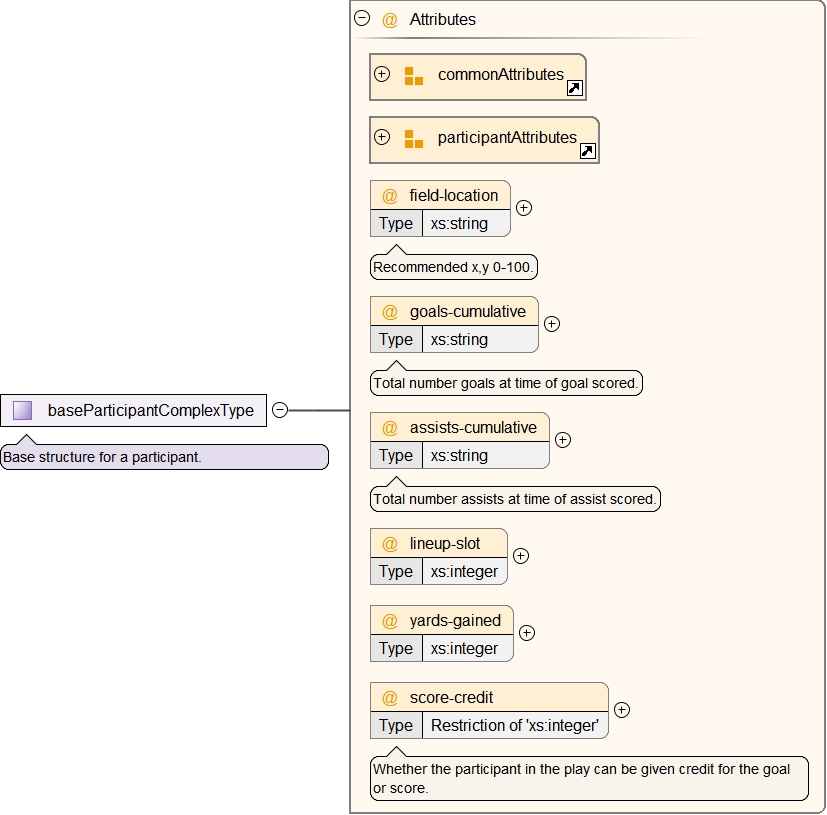This screenshot has width=827, height=815.
Task: Follow the participantAttributes reference arrow icon
Action: pos(587,152)
